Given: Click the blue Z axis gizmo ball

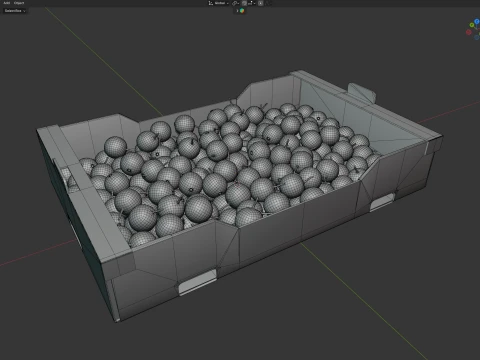Looking at the screenshot, I should (477, 21).
